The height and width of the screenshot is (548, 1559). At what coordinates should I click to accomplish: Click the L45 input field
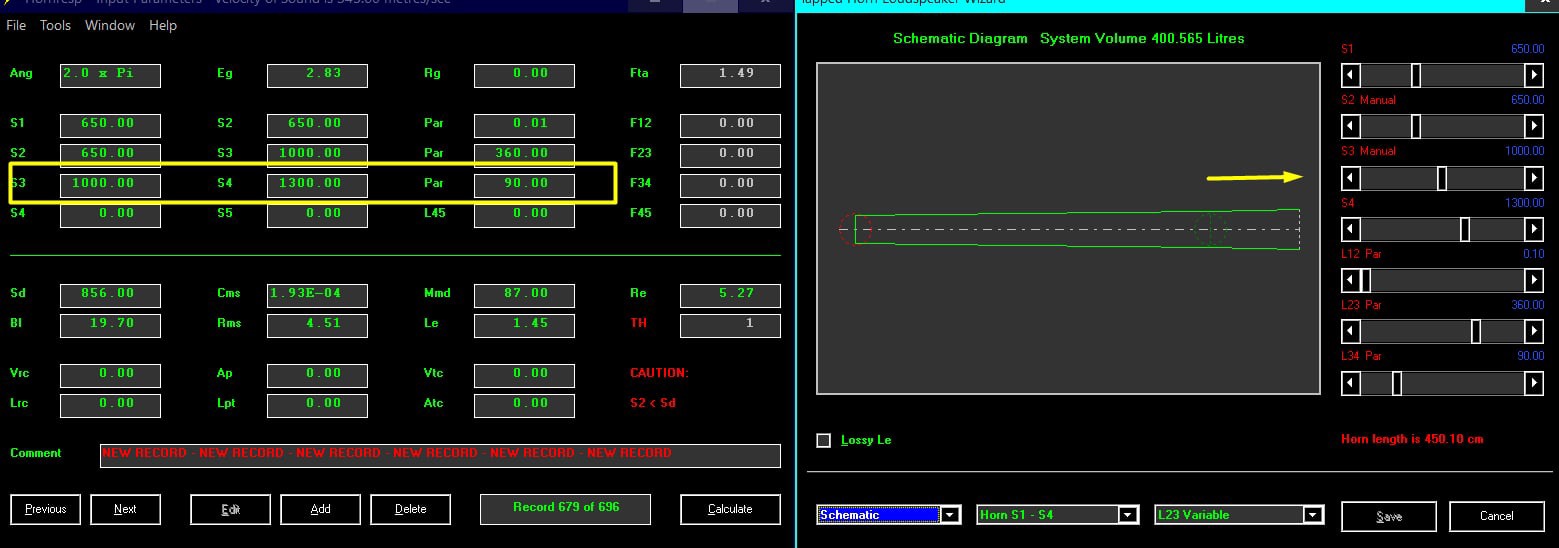coord(524,216)
